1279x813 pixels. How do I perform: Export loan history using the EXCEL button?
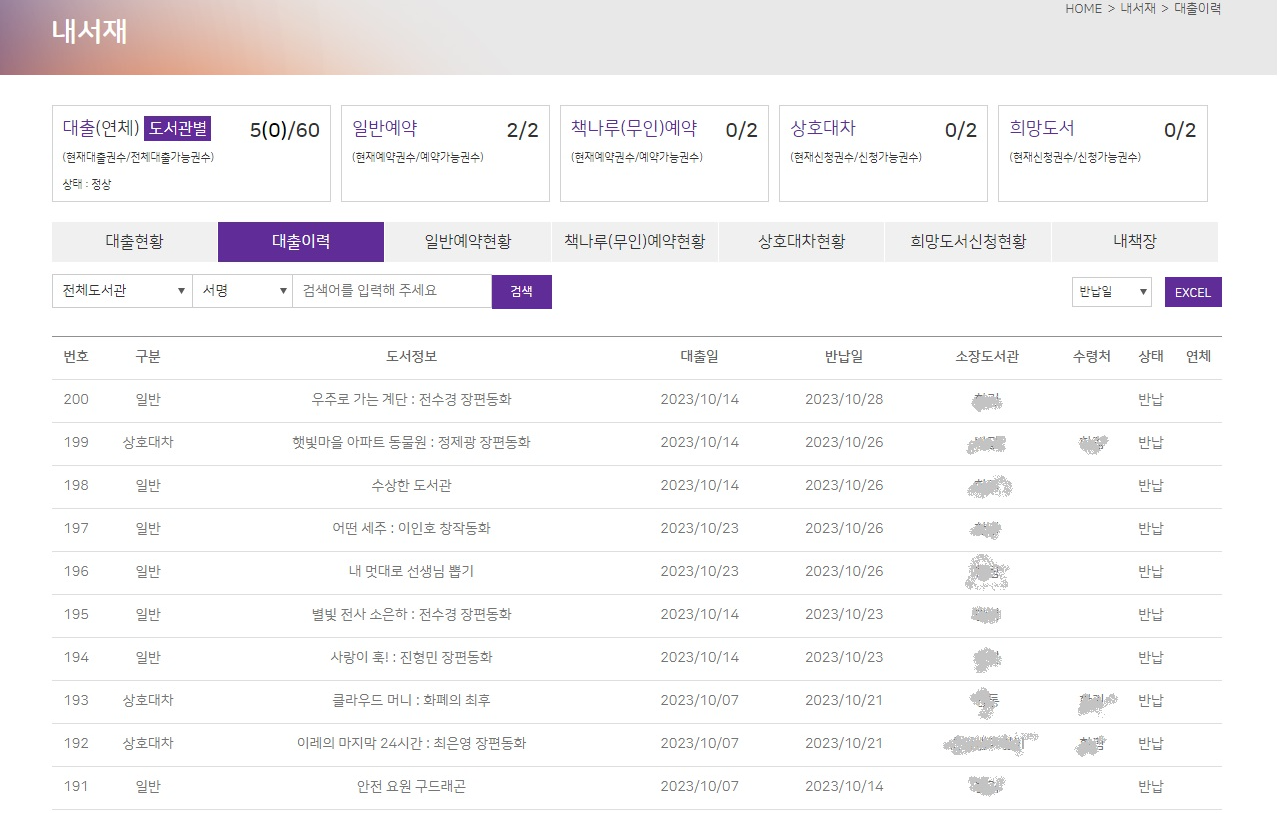[1193, 291]
